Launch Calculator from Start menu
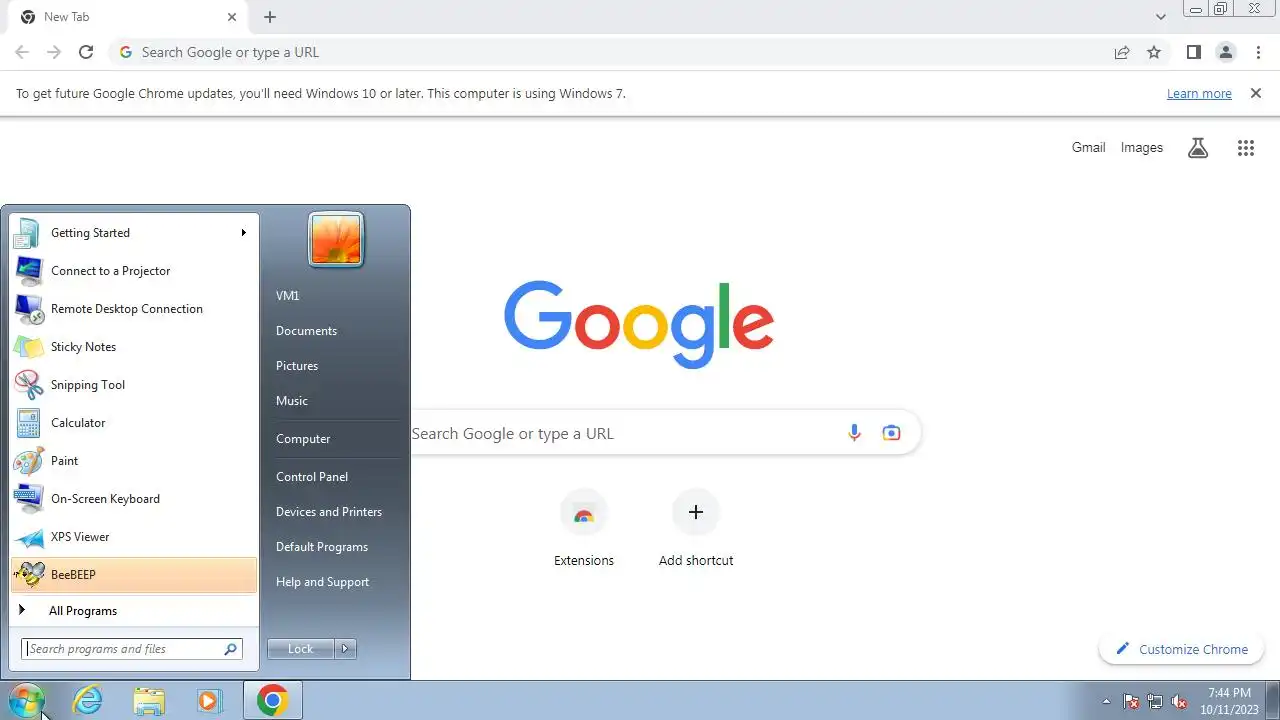Image resolution: width=1280 pixels, height=720 pixels. [134, 423]
